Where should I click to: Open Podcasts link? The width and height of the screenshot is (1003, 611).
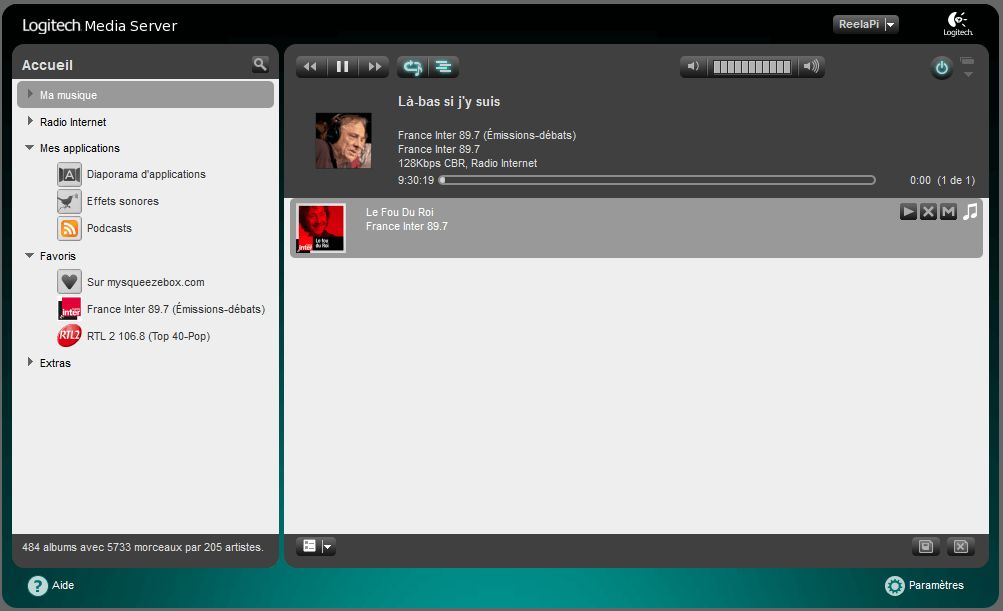[109, 228]
